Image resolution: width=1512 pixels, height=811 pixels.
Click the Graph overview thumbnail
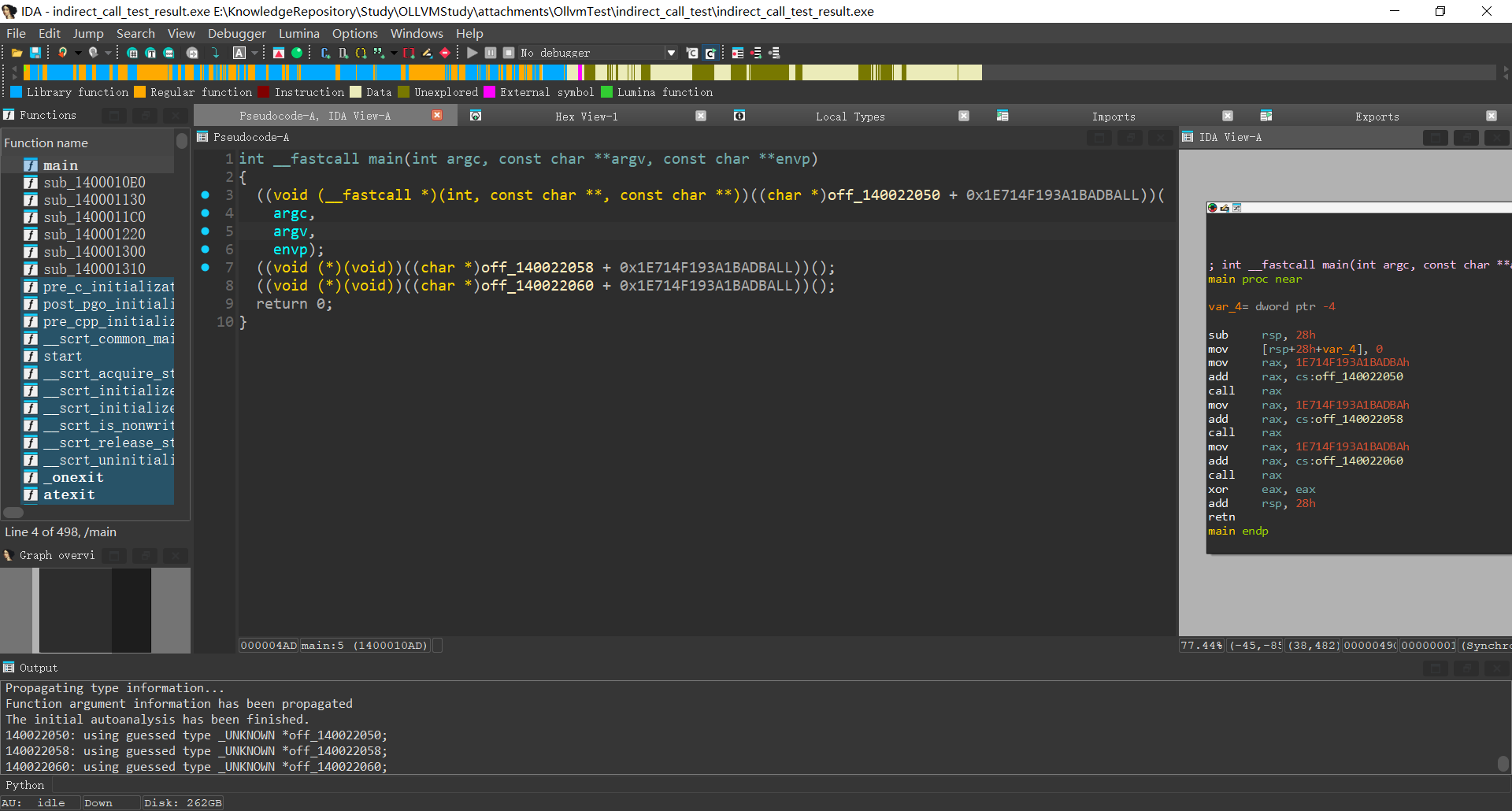pyautogui.click(x=95, y=610)
